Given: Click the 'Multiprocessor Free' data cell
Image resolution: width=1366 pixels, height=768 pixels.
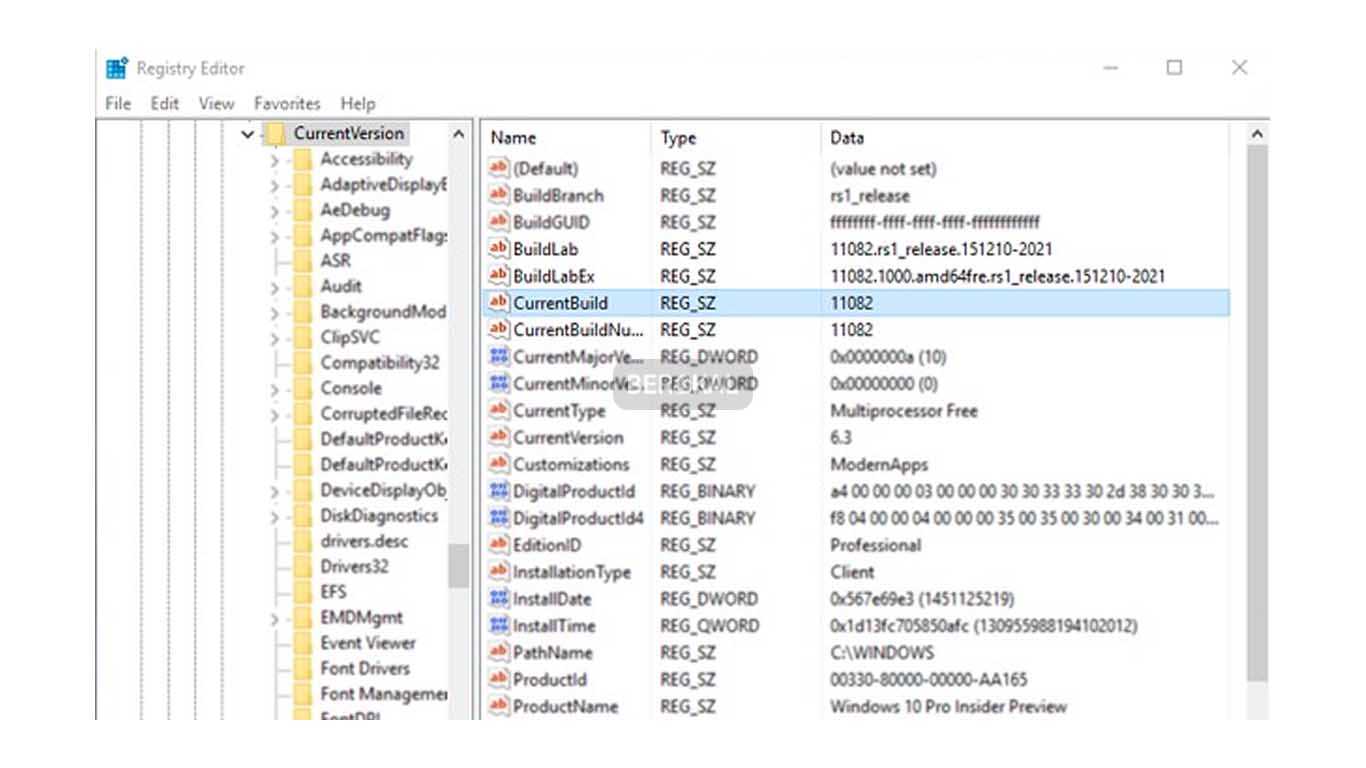Looking at the screenshot, I should [904, 410].
